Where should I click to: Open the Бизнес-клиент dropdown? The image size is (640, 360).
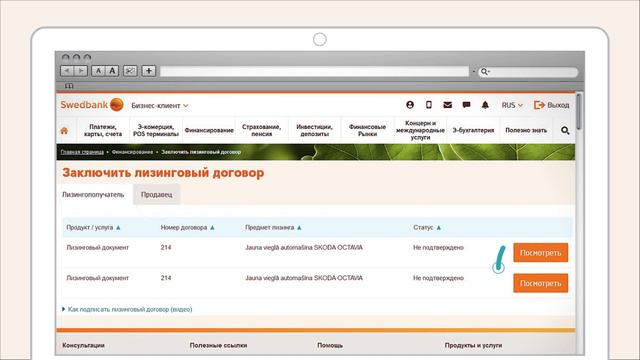click(160, 105)
